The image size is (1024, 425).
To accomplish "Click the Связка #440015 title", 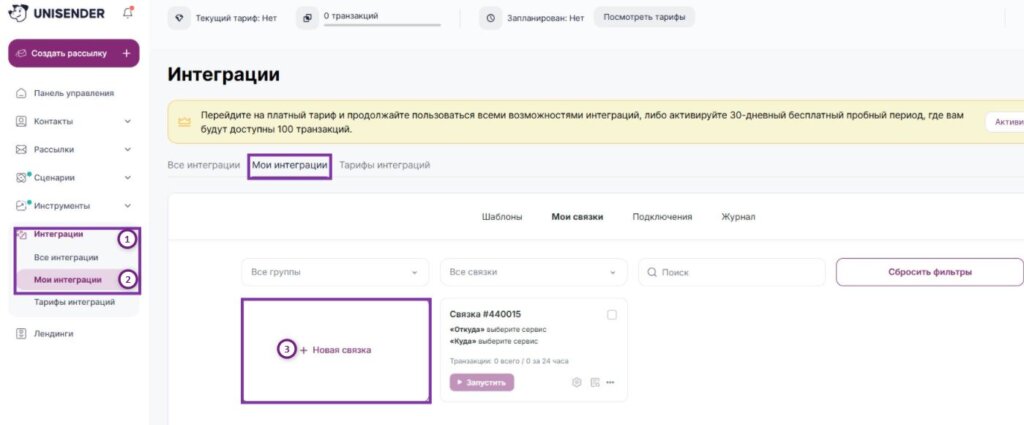I will 485,315.
